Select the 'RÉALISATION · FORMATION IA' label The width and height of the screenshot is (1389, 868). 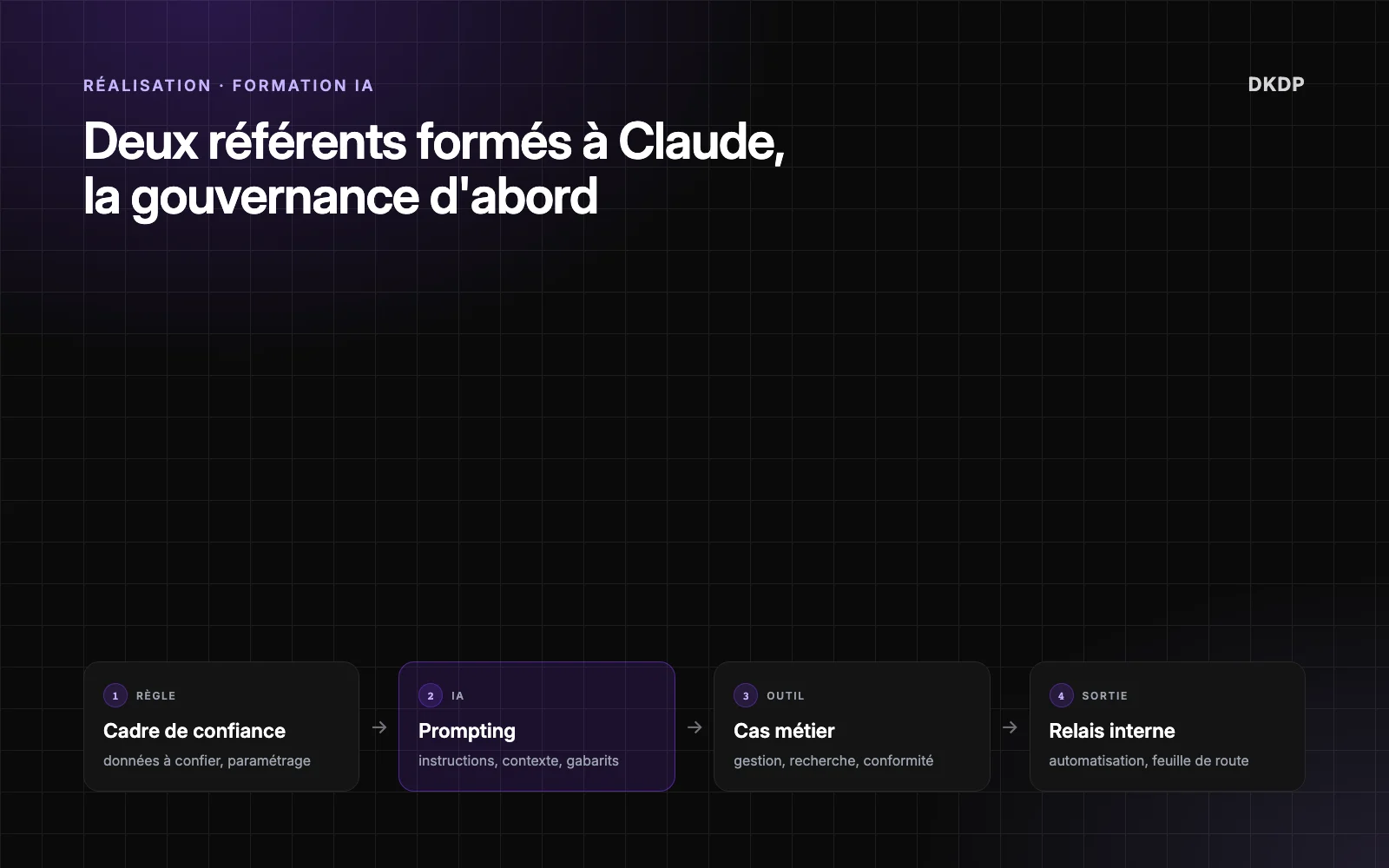tap(228, 85)
